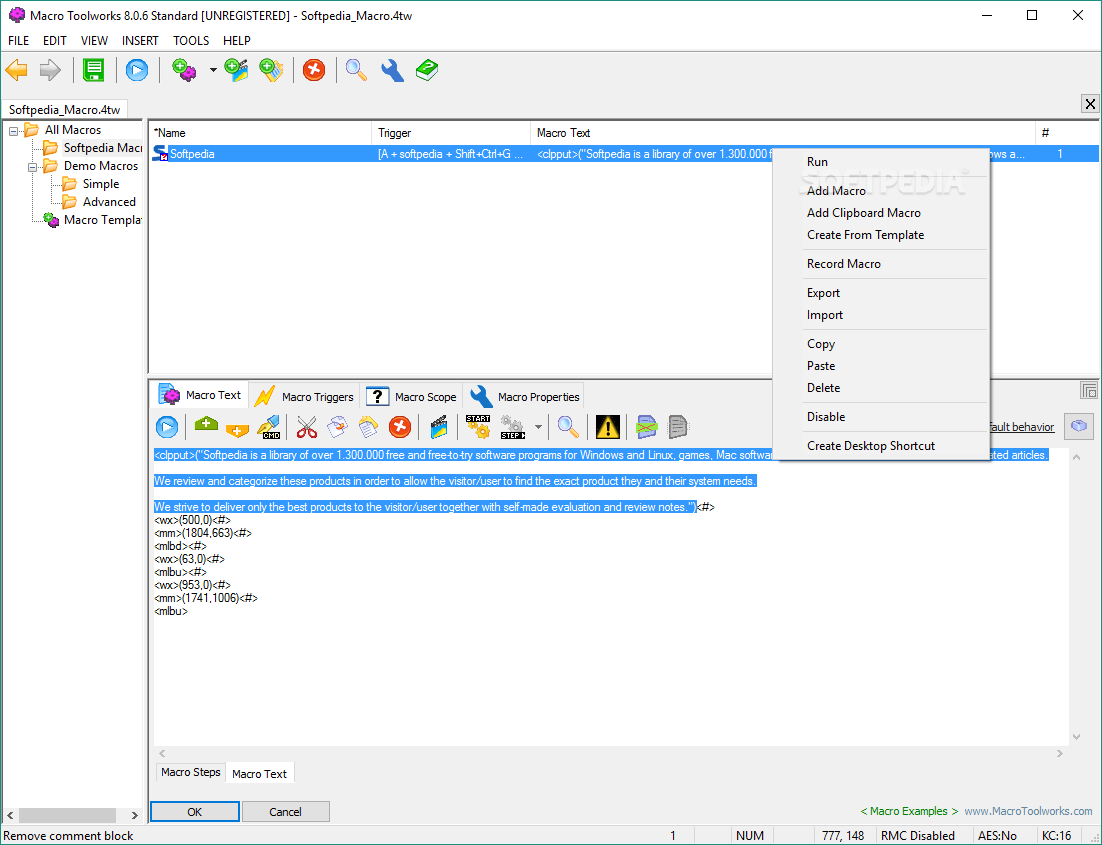Image resolution: width=1102 pixels, height=845 pixels.
Task: Choose Record Macro in context menu
Action: tap(881, 264)
